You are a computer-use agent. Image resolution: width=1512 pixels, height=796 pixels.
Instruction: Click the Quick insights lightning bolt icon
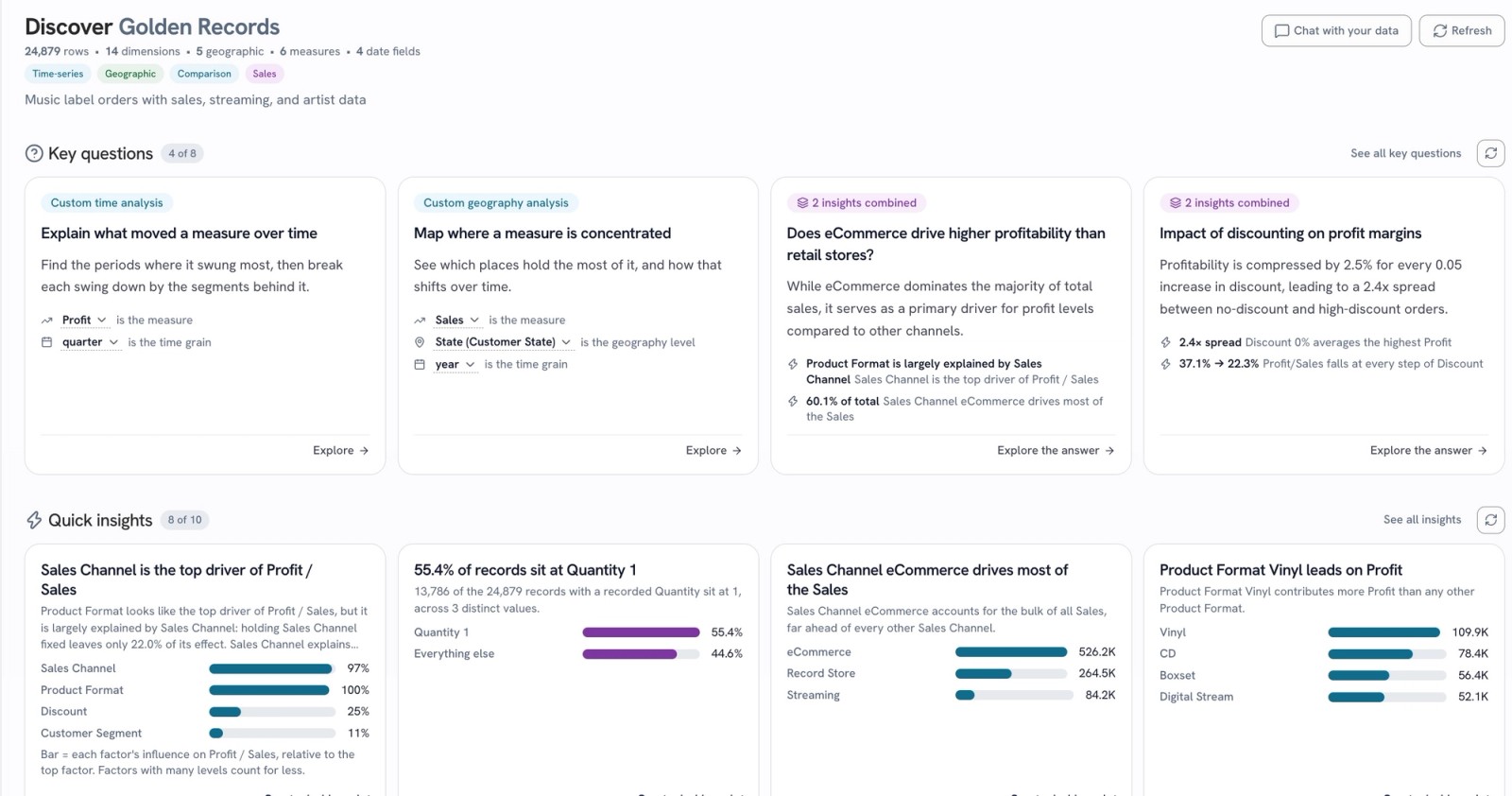[34, 520]
